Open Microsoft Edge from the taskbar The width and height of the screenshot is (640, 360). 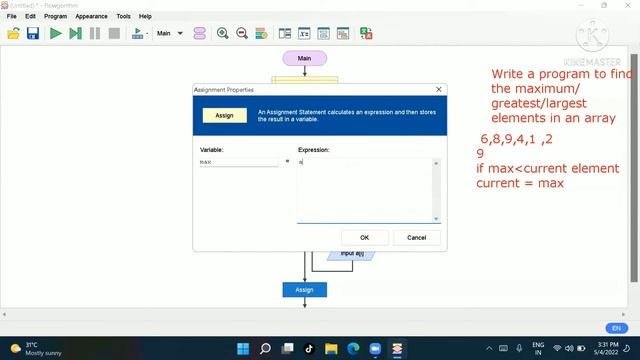click(353, 349)
